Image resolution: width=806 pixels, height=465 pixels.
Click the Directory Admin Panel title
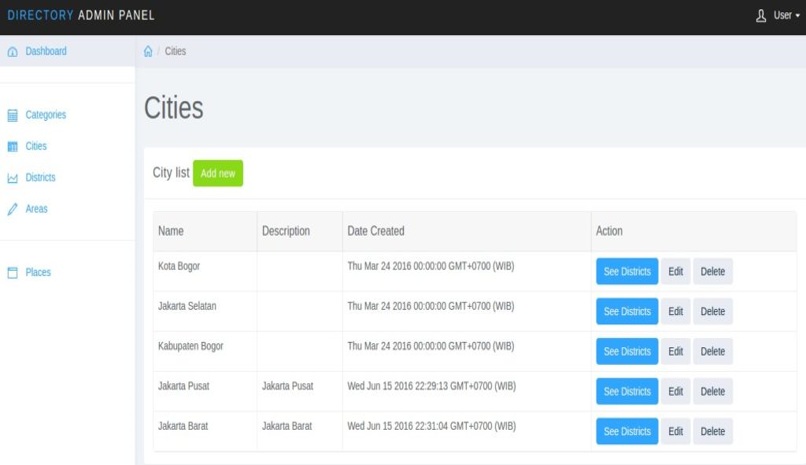point(81,16)
